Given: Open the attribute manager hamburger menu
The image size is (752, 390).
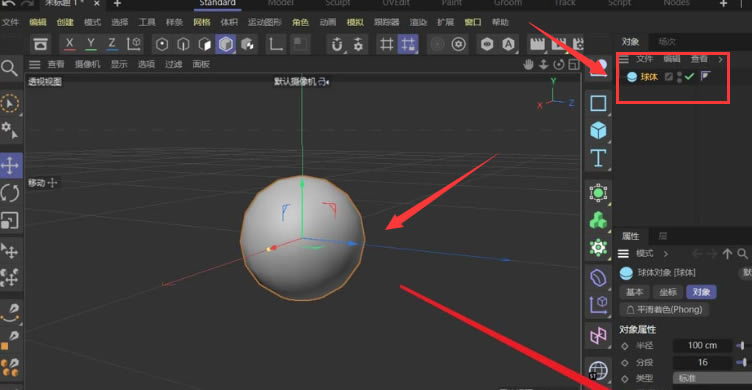Looking at the screenshot, I should 623,253.
